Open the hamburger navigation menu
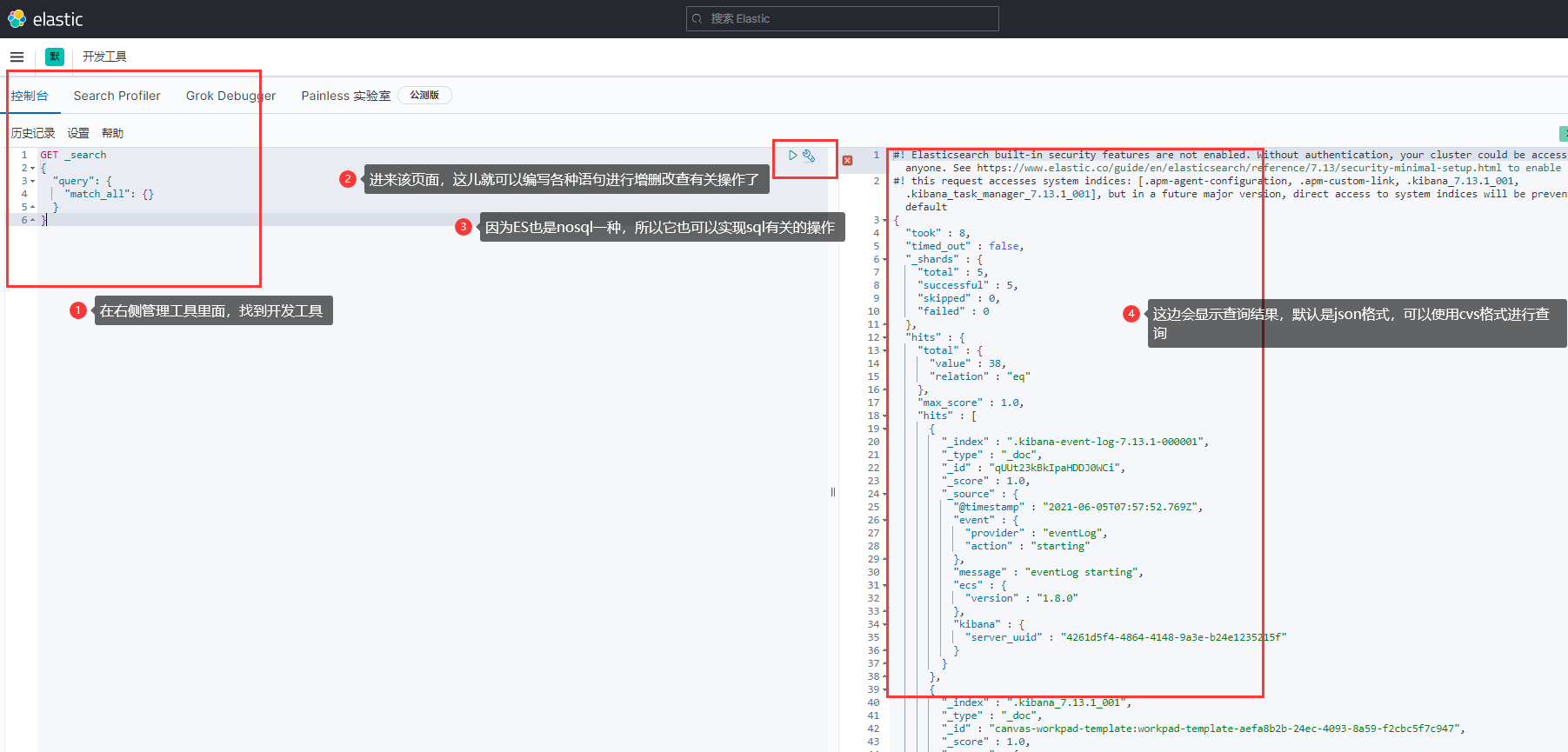 coord(17,57)
